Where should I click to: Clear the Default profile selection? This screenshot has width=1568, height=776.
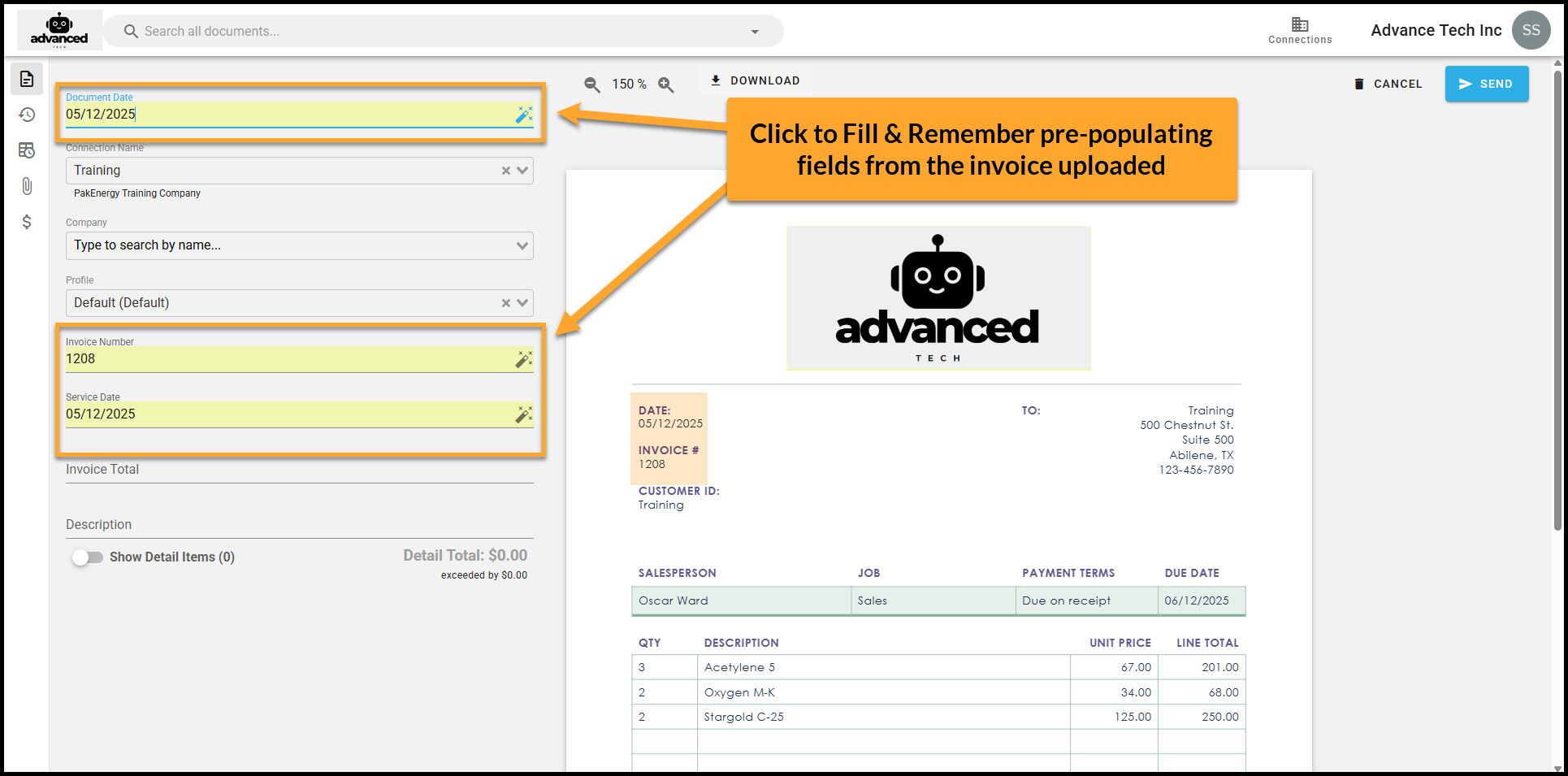pos(506,303)
